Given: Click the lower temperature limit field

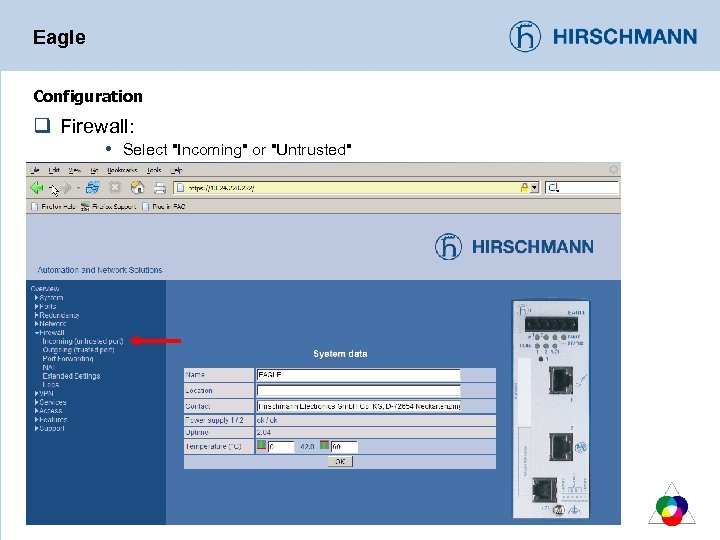Looking at the screenshot, I should point(281,446).
